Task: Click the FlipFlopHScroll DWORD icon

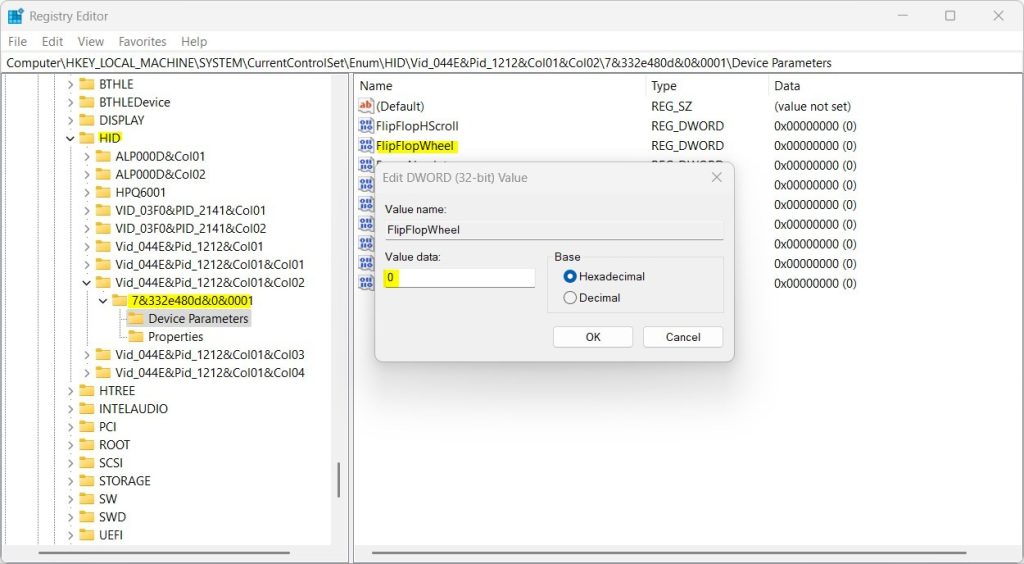Action: pos(366,125)
